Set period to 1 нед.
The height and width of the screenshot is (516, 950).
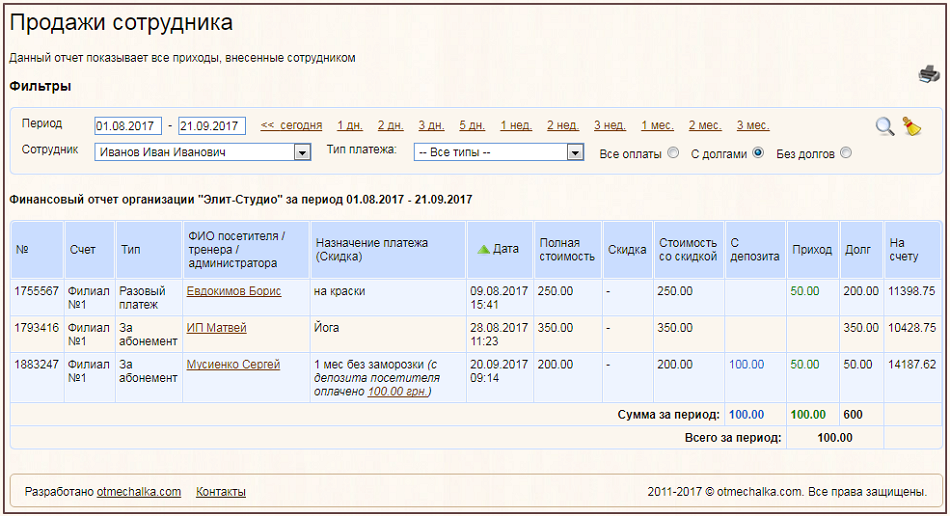(516, 126)
